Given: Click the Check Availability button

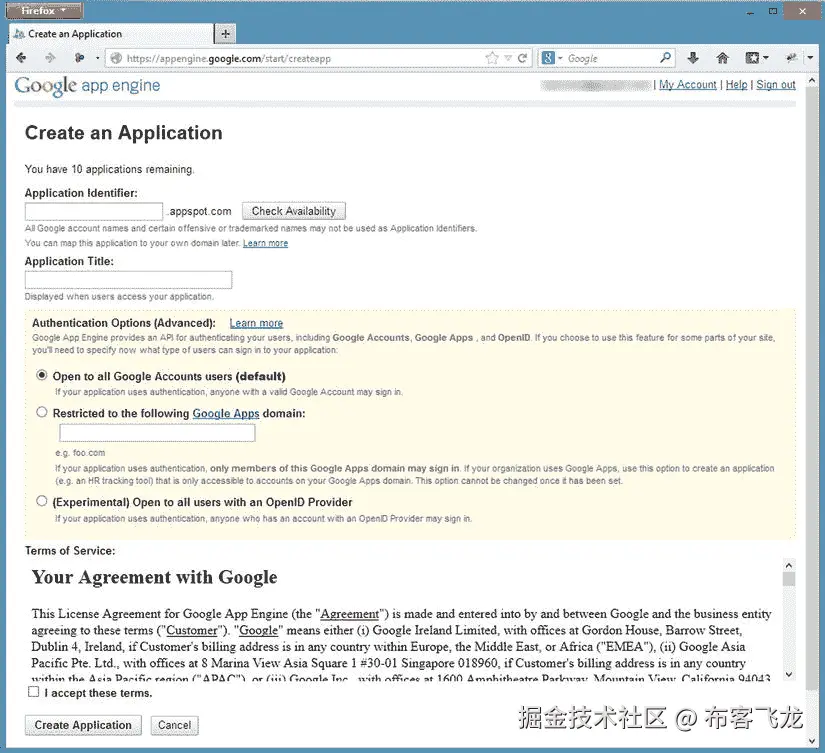Looking at the screenshot, I should tap(294, 211).
